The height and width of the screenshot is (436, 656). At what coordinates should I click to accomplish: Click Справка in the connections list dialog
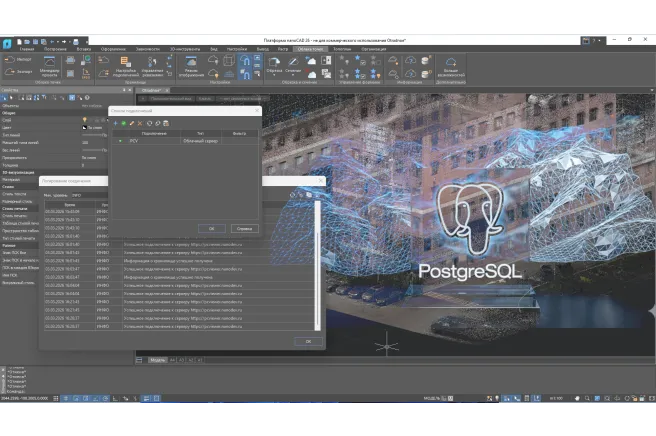click(x=244, y=229)
